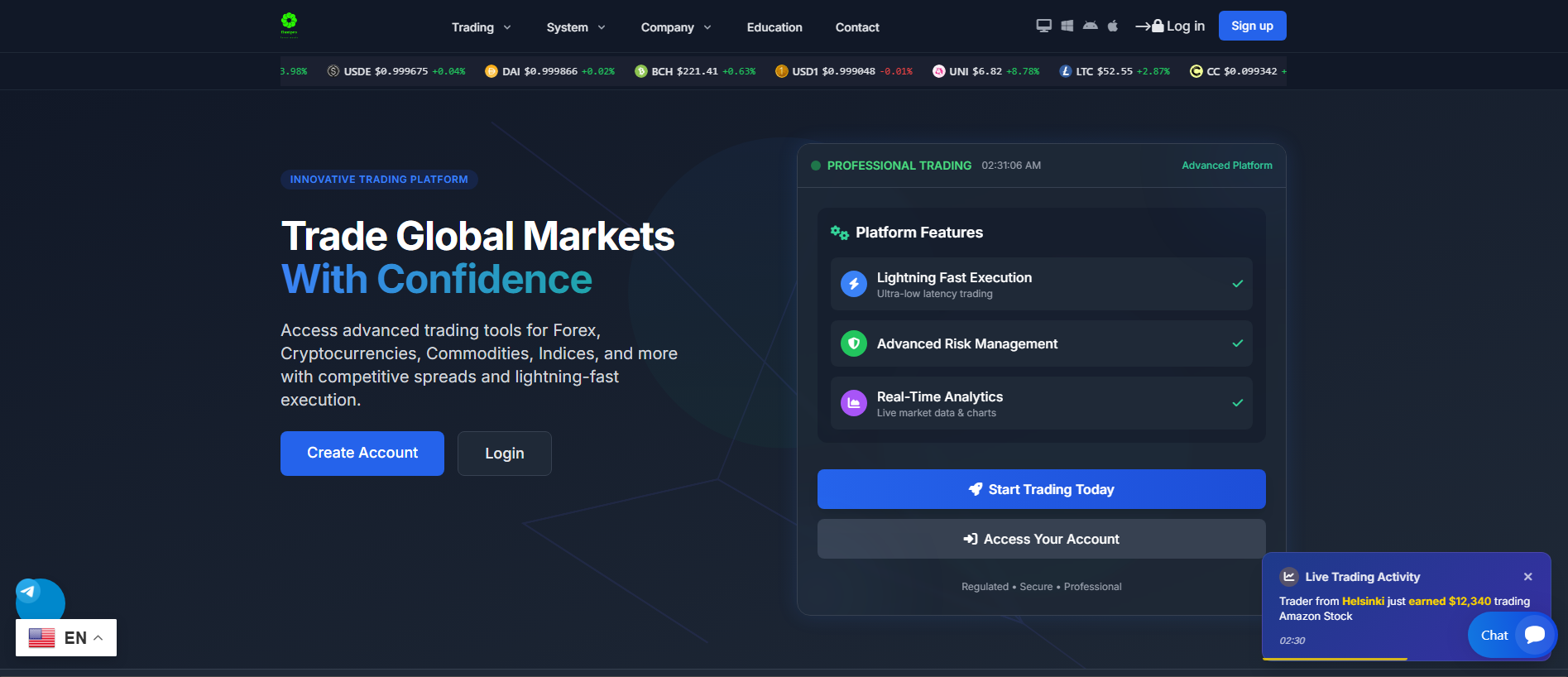Click the Real-Time Analytics checkmark
The height and width of the screenshot is (677, 1568).
click(1238, 403)
